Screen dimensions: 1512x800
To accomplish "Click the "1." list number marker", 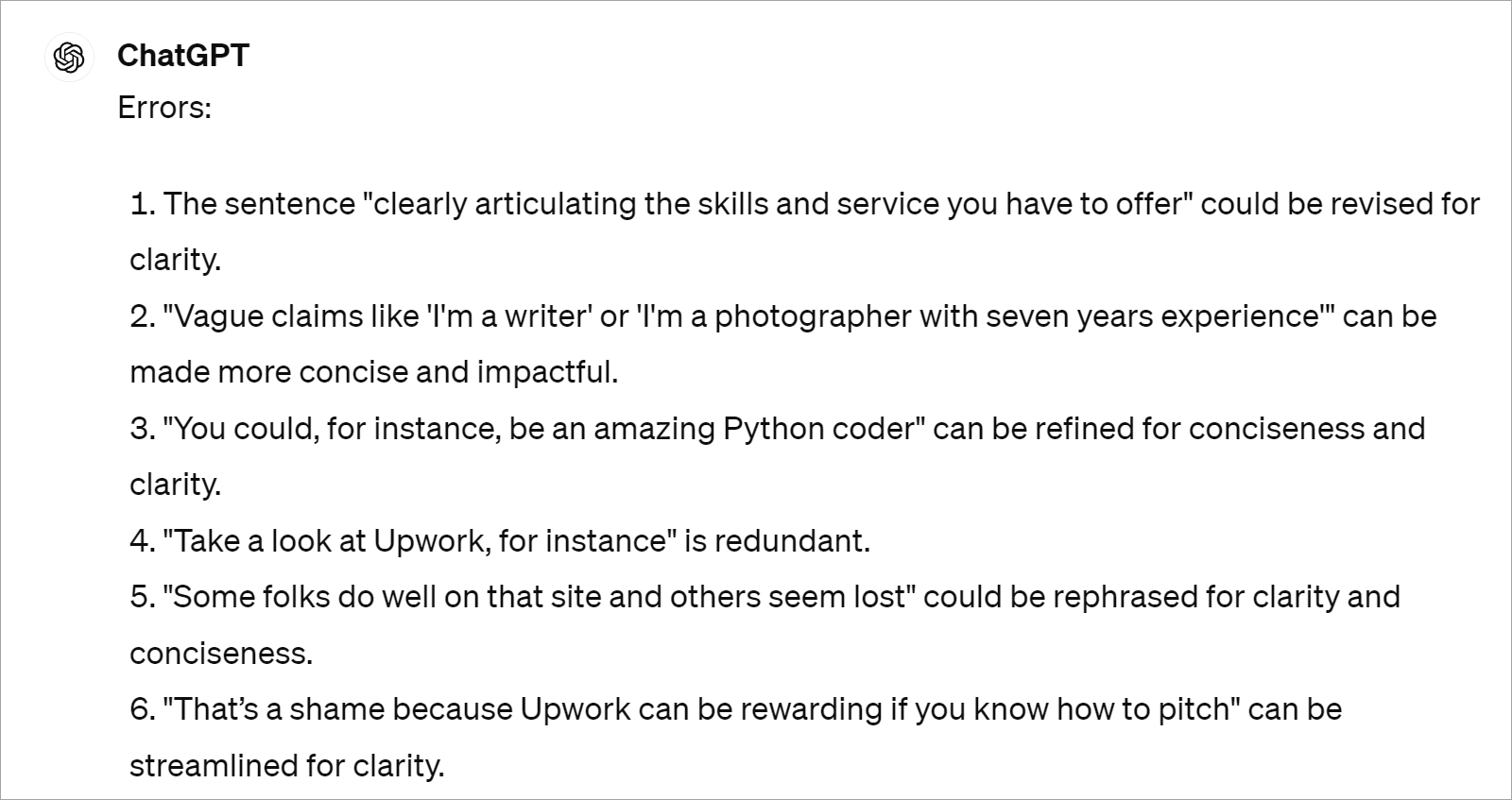I will (x=142, y=204).
